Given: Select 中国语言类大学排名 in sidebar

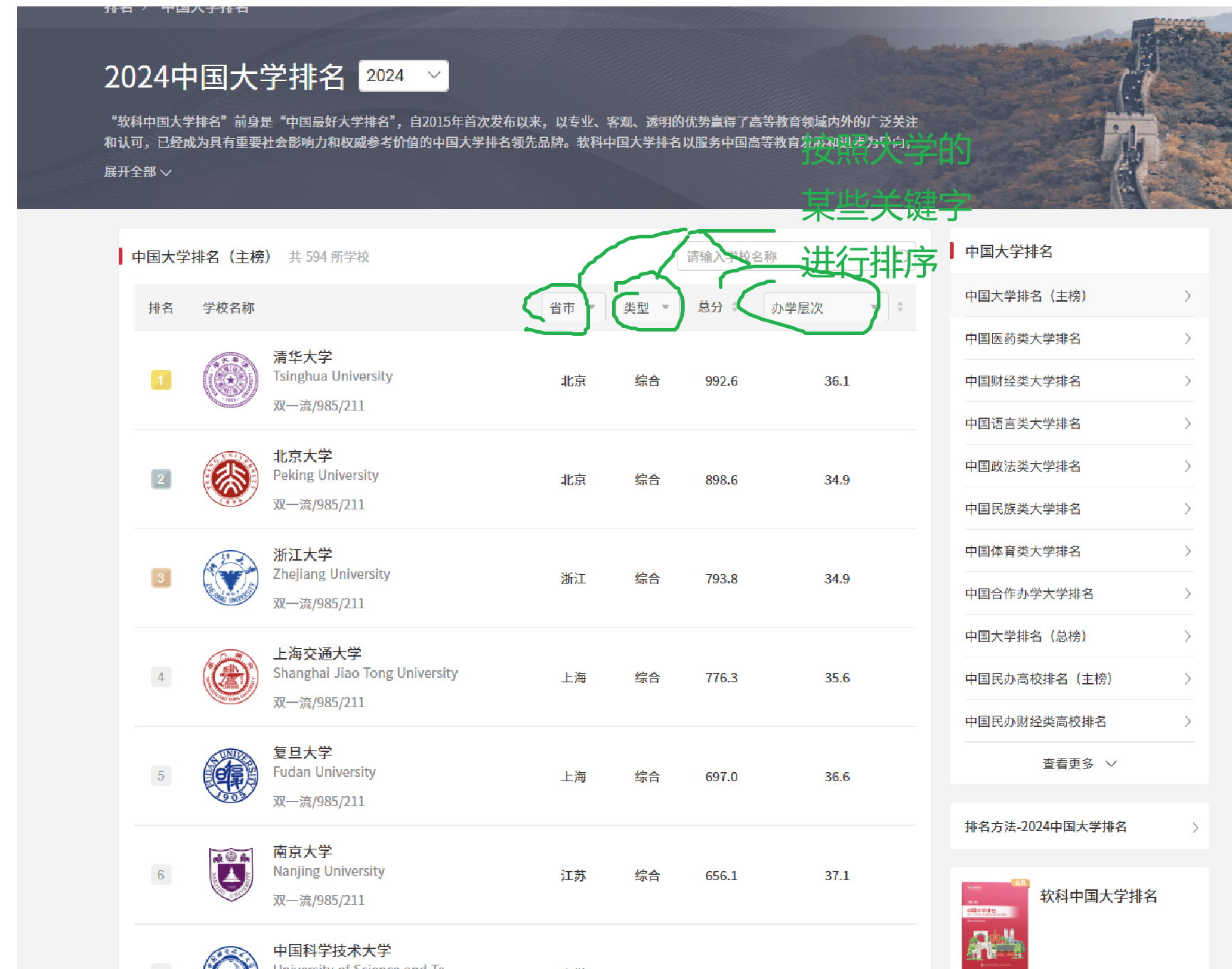Looking at the screenshot, I should click(x=1079, y=423).
